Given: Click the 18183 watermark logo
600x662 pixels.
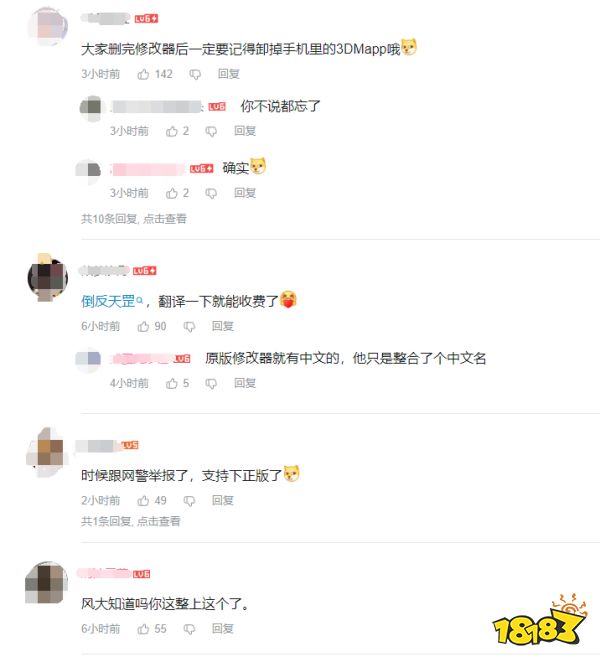Looking at the screenshot, I should [x=540, y=621].
